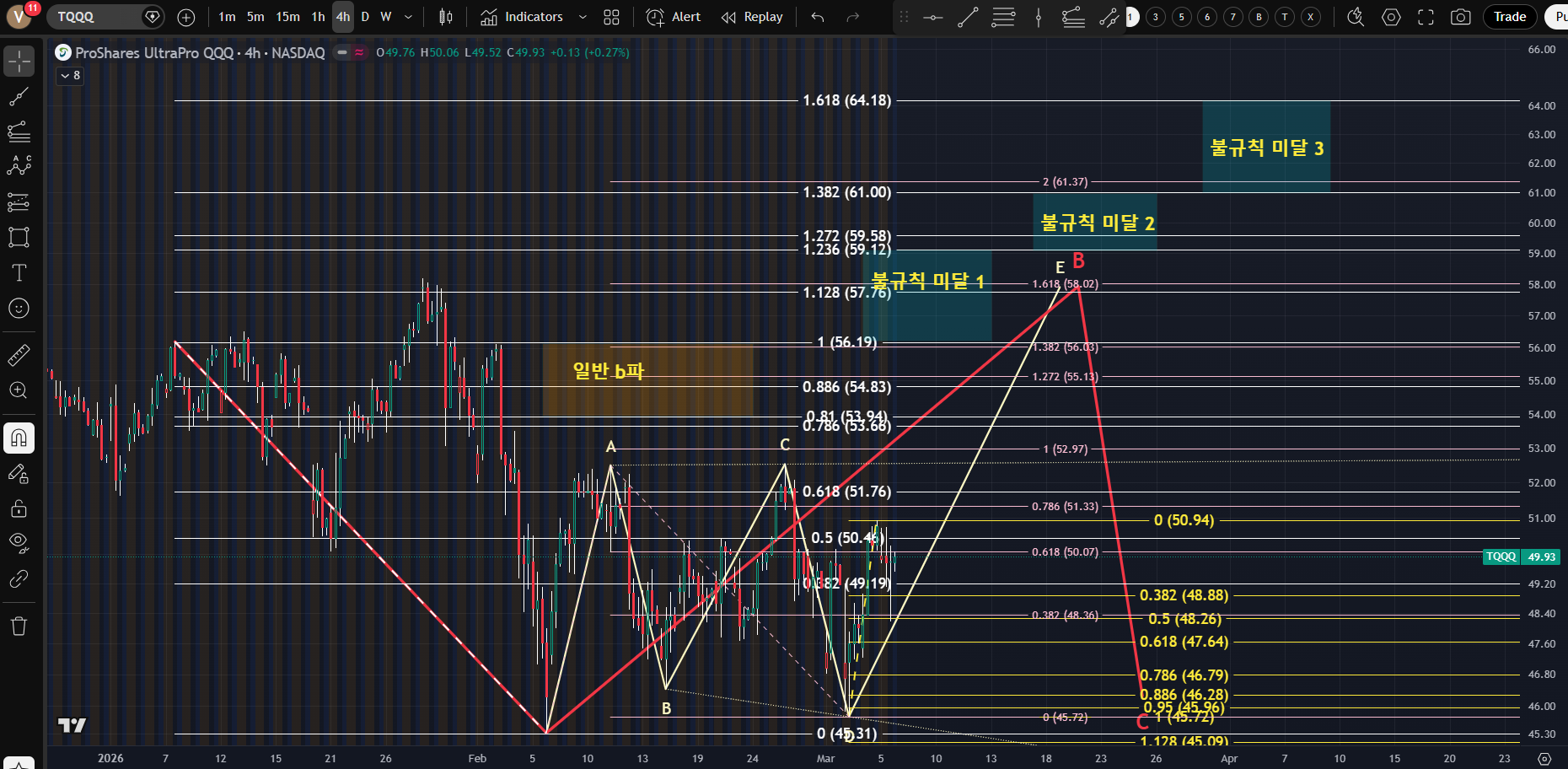Select the Text drawing tool
This screenshot has width=1568, height=769.
tap(19, 272)
